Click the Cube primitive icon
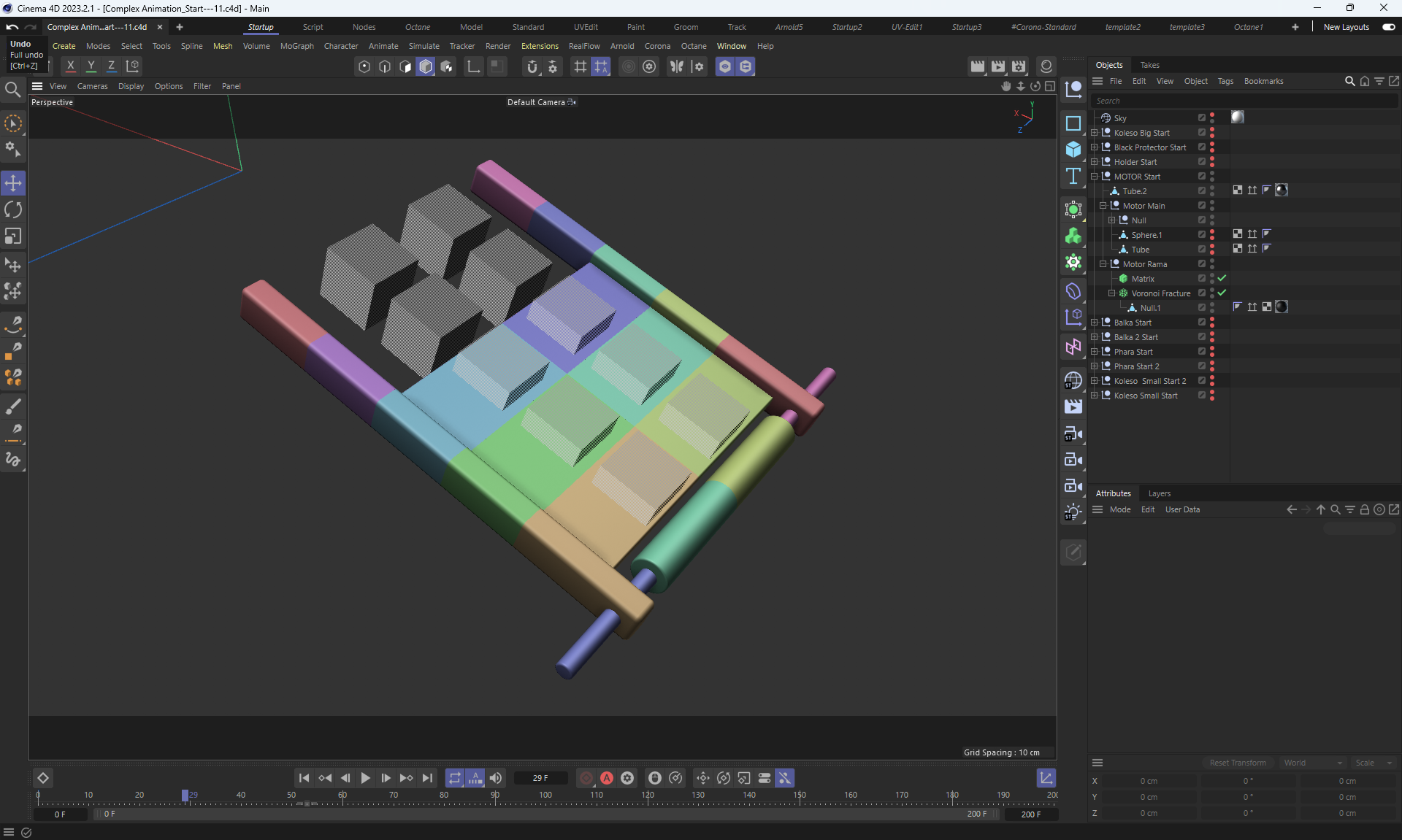The height and width of the screenshot is (840, 1402). 1073,149
